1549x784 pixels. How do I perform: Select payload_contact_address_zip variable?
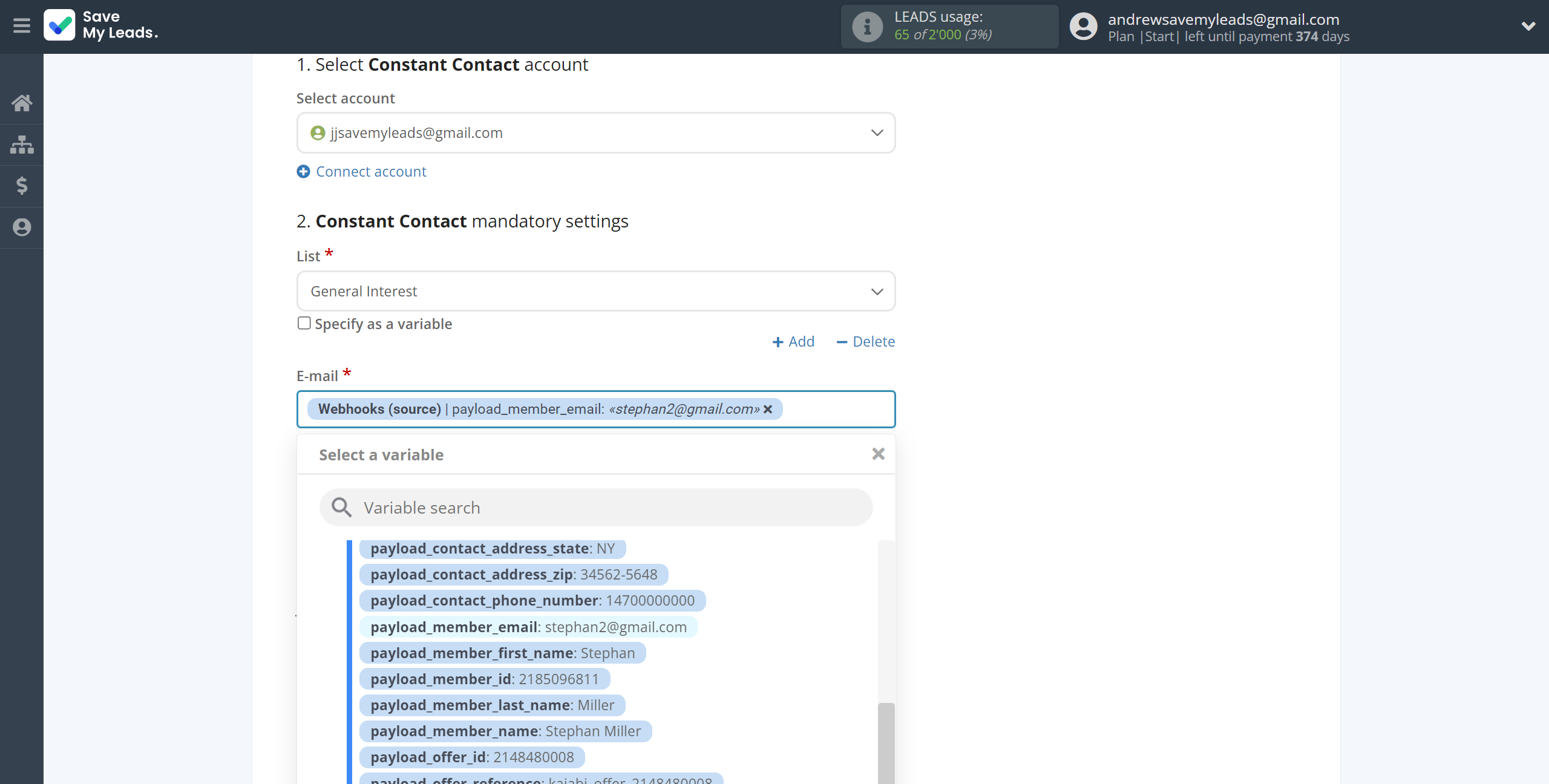click(514, 575)
